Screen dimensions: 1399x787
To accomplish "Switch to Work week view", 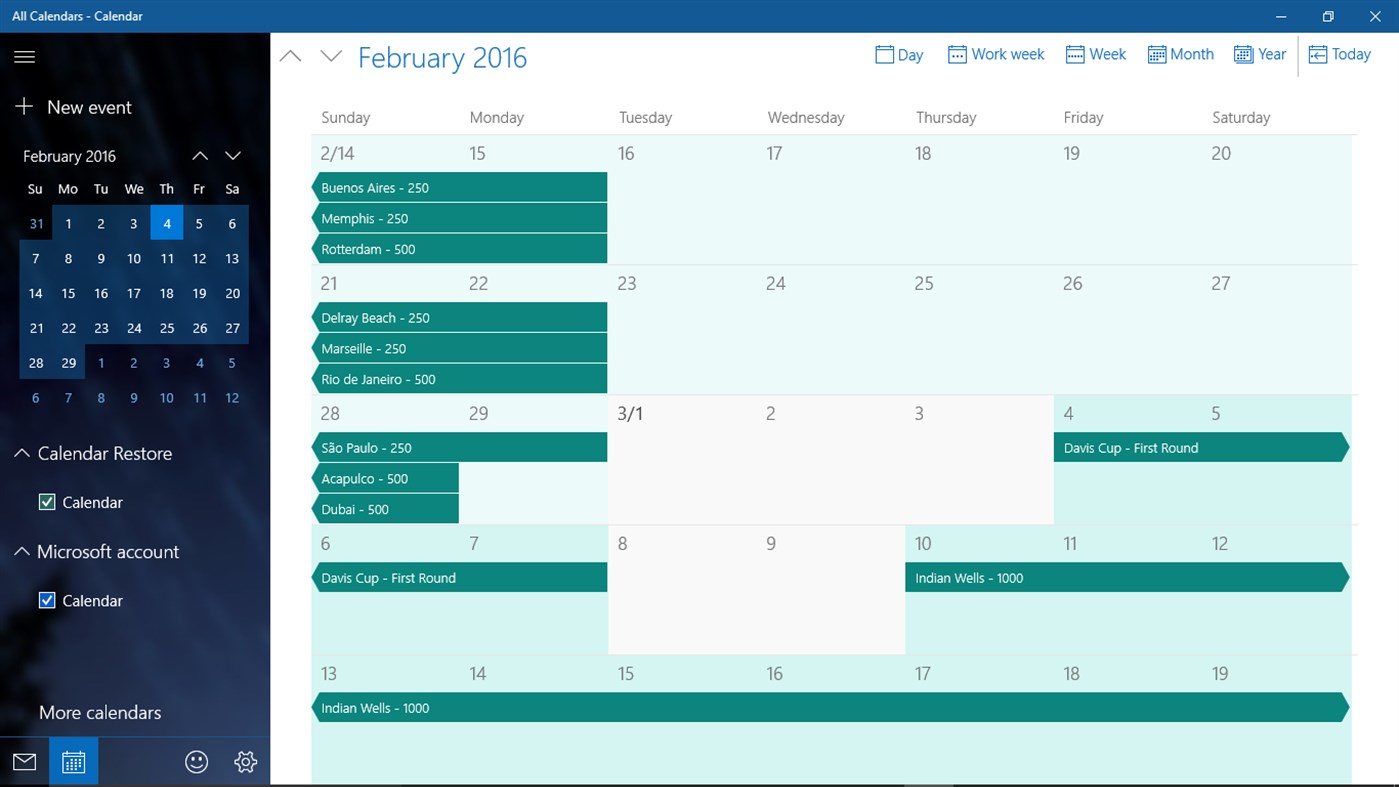I will 996,54.
